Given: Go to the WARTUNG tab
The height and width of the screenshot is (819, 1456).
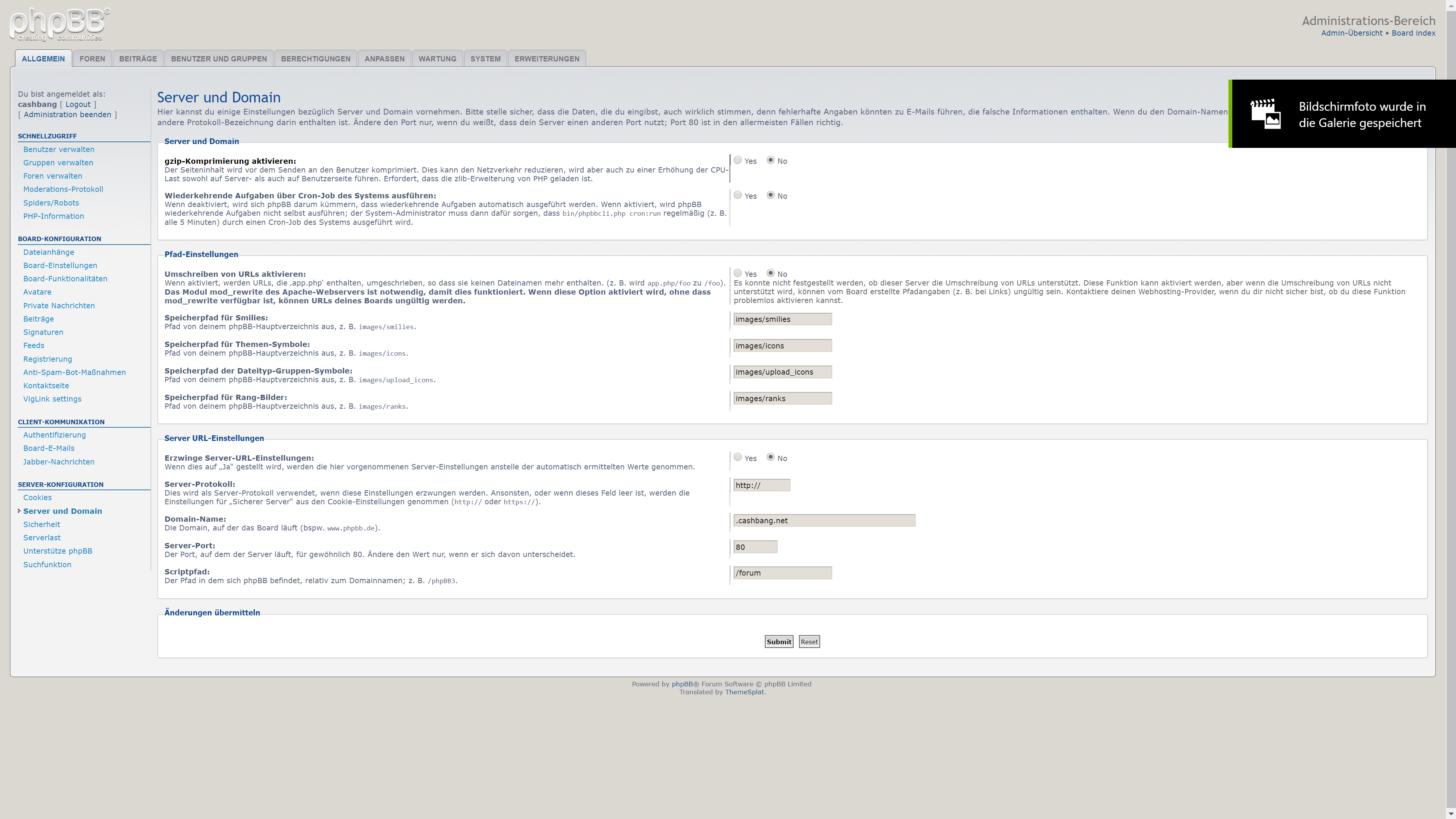Looking at the screenshot, I should (437, 59).
